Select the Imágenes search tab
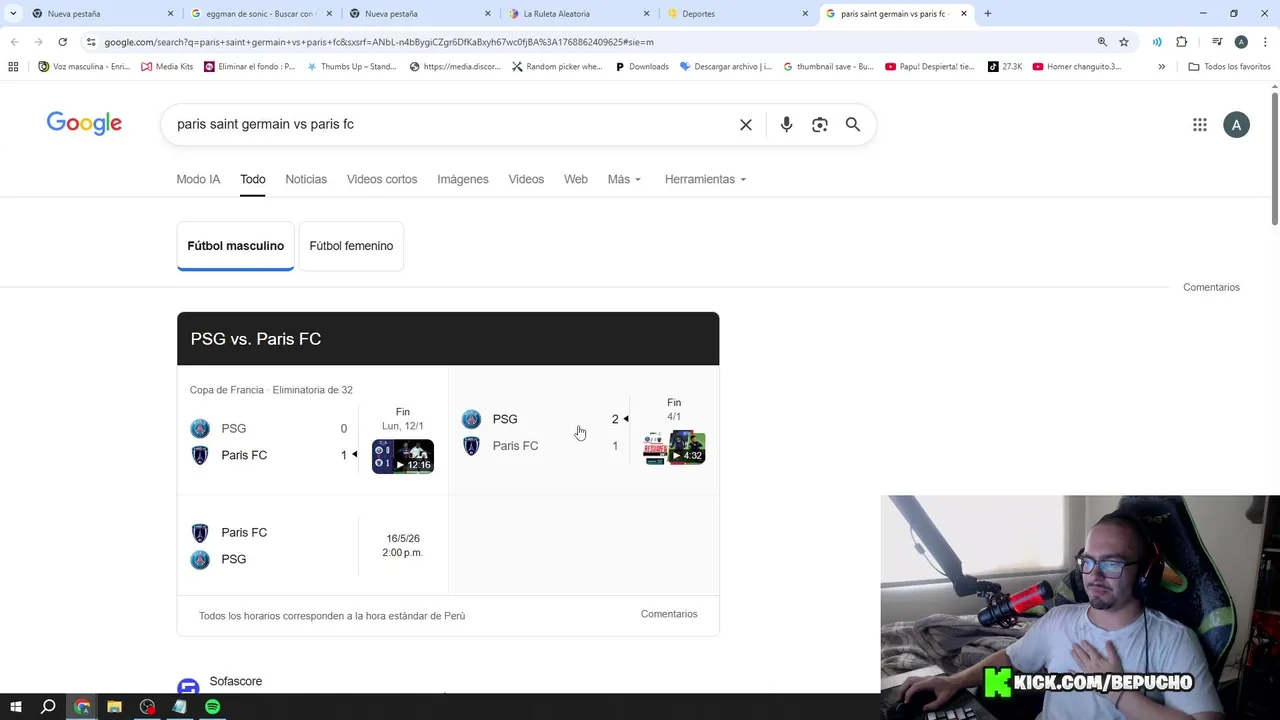 463,179
